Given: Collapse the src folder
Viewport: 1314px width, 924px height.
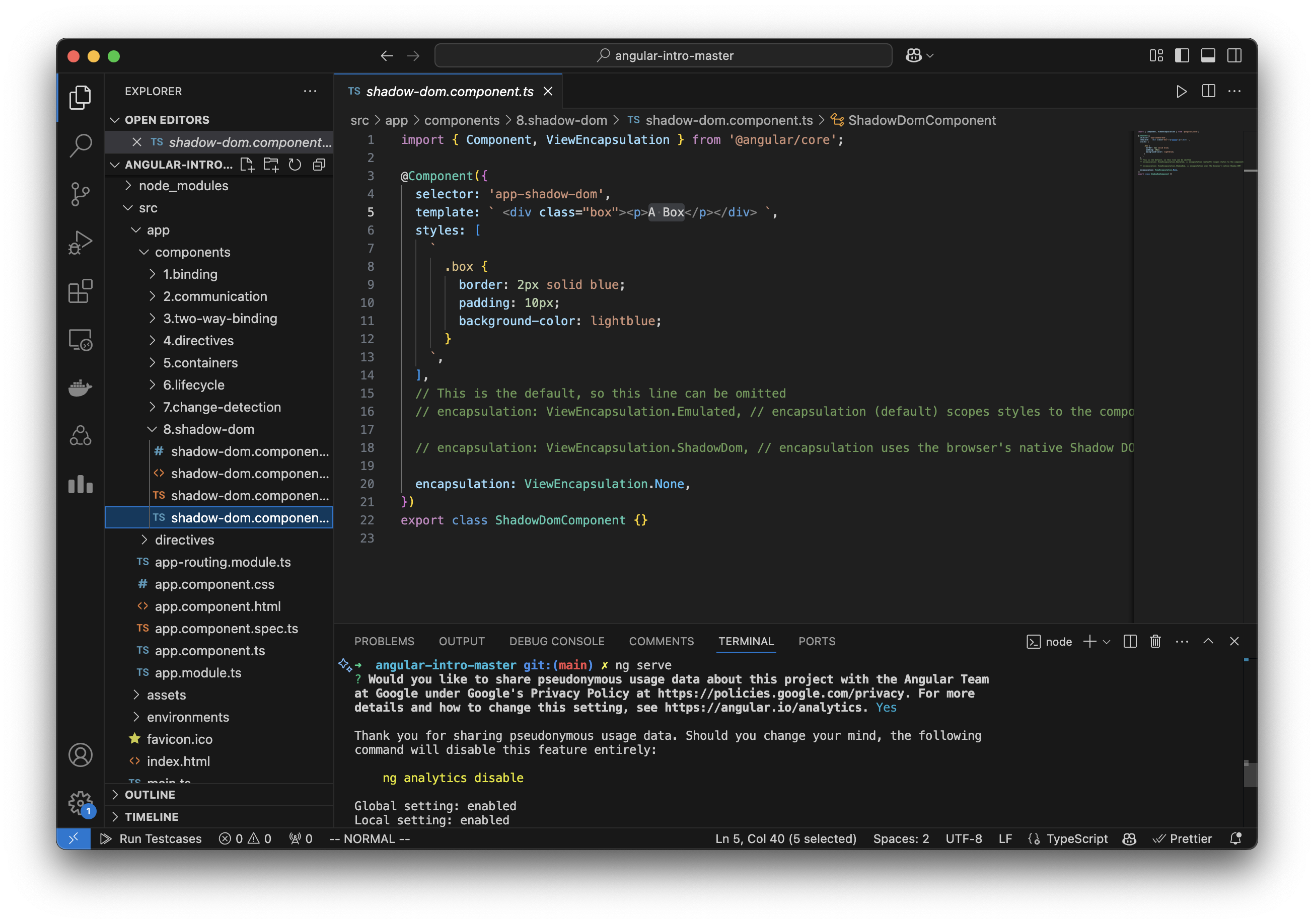Looking at the screenshot, I should coord(218,208).
